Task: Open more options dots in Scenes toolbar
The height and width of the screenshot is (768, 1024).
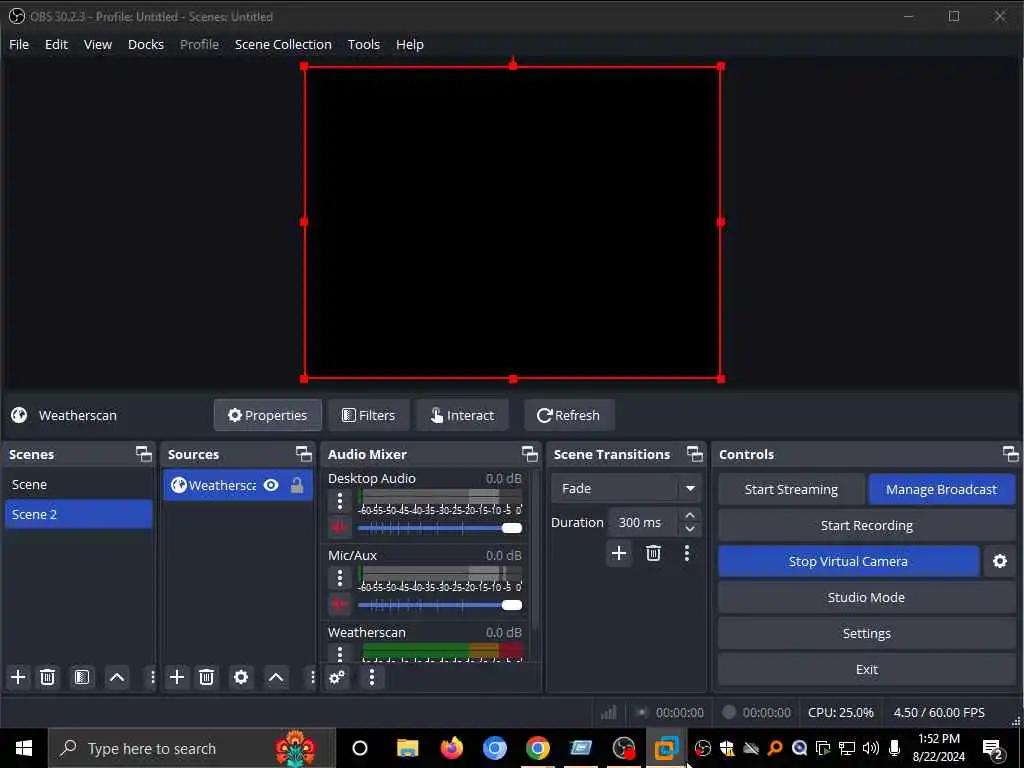Action: tap(152, 677)
